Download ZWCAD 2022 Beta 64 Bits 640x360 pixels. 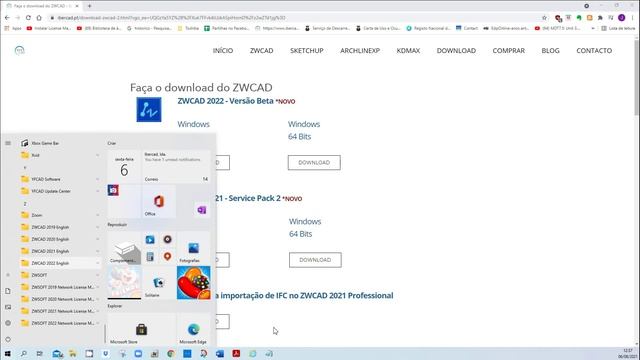pyautogui.click(x=314, y=162)
